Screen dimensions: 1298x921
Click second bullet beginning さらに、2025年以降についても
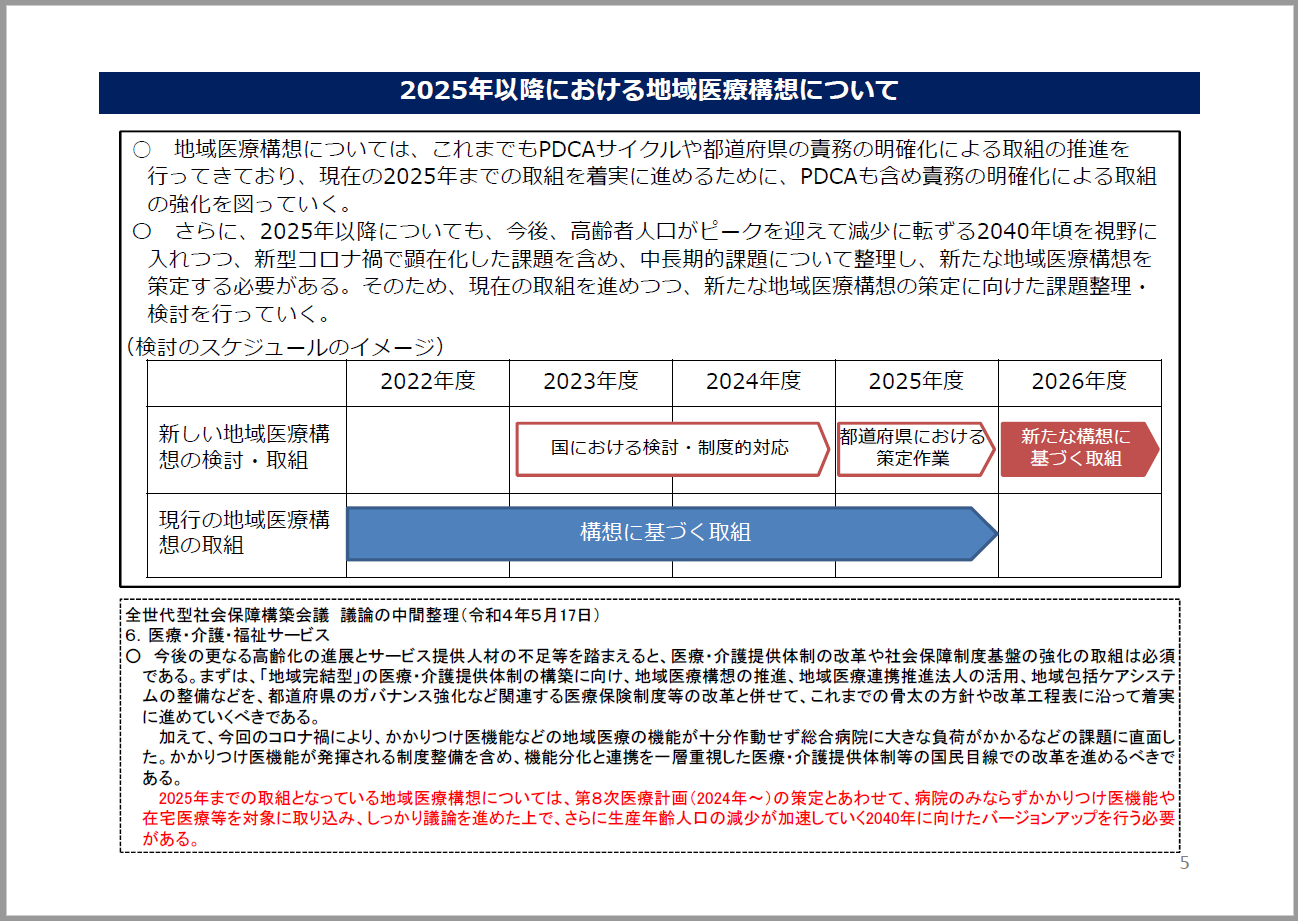[x=645, y=272]
